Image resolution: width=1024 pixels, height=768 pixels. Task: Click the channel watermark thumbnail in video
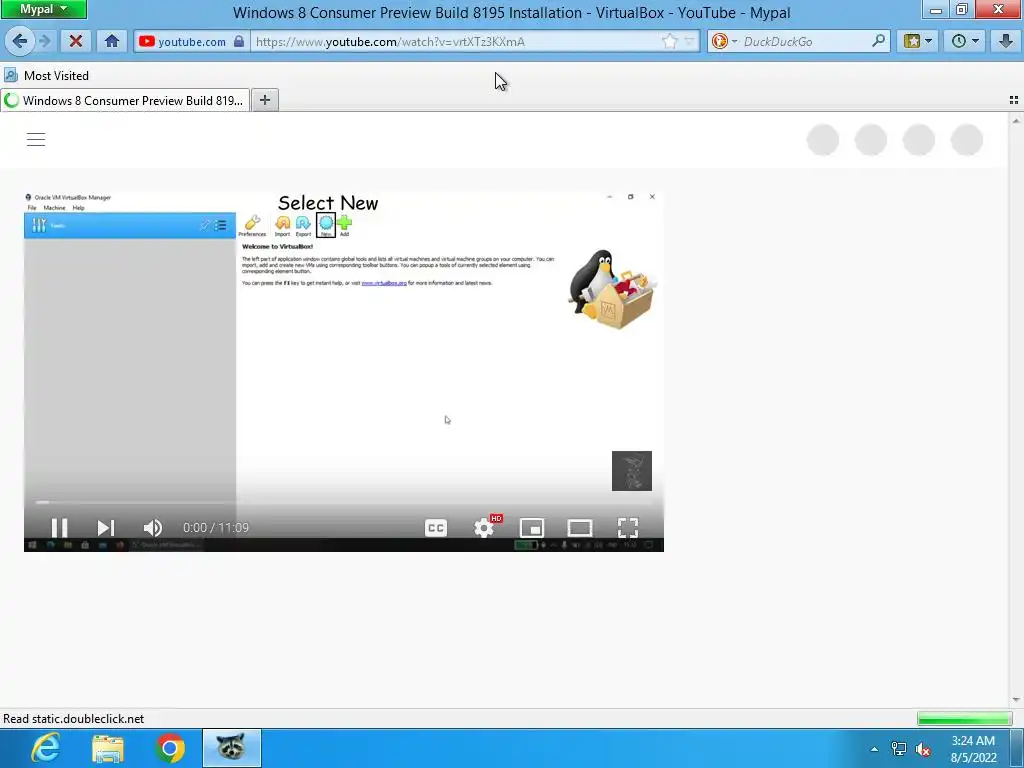pos(632,471)
